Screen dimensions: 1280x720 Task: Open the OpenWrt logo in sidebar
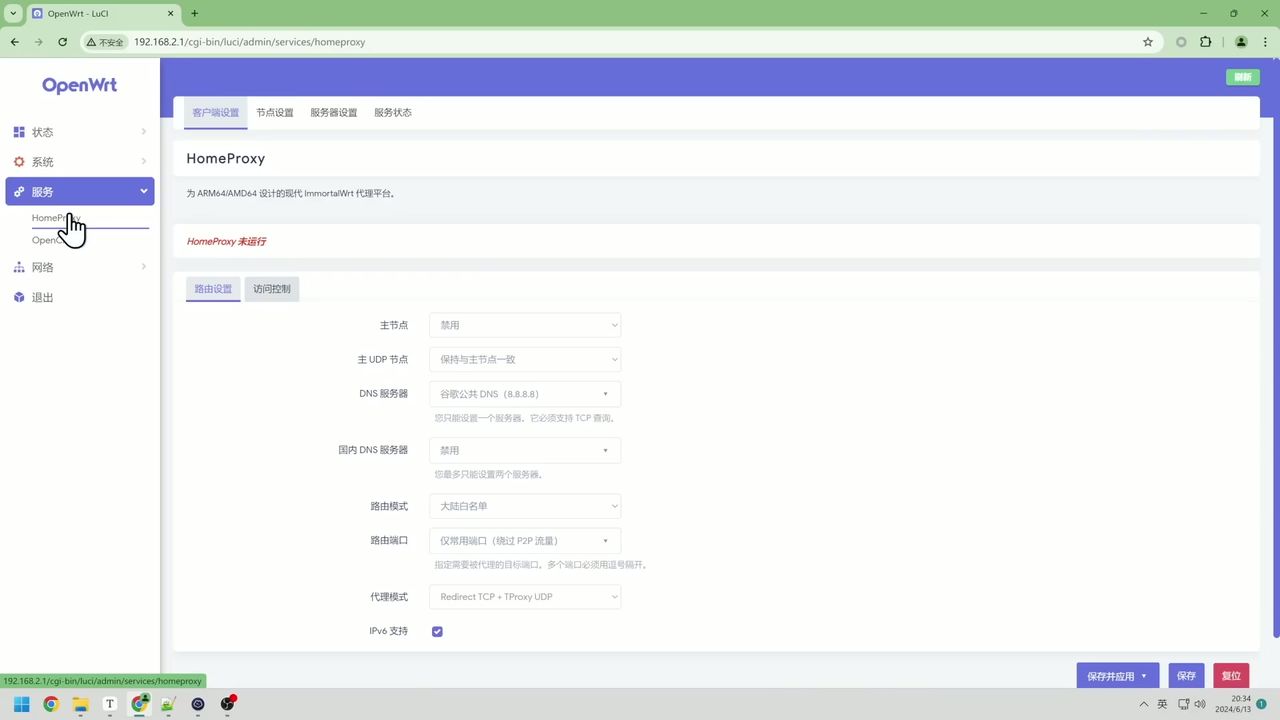tap(79, 85)
